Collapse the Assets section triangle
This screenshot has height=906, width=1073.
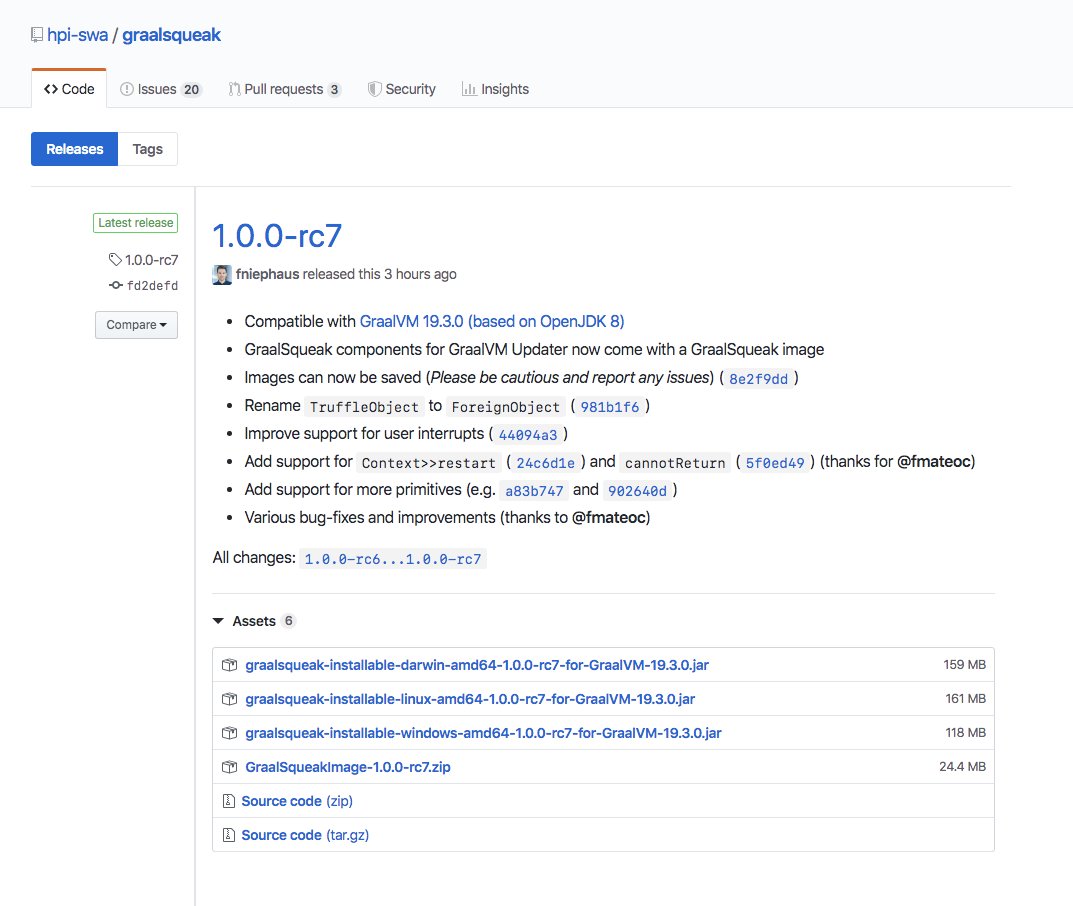[x=218, y=621]
